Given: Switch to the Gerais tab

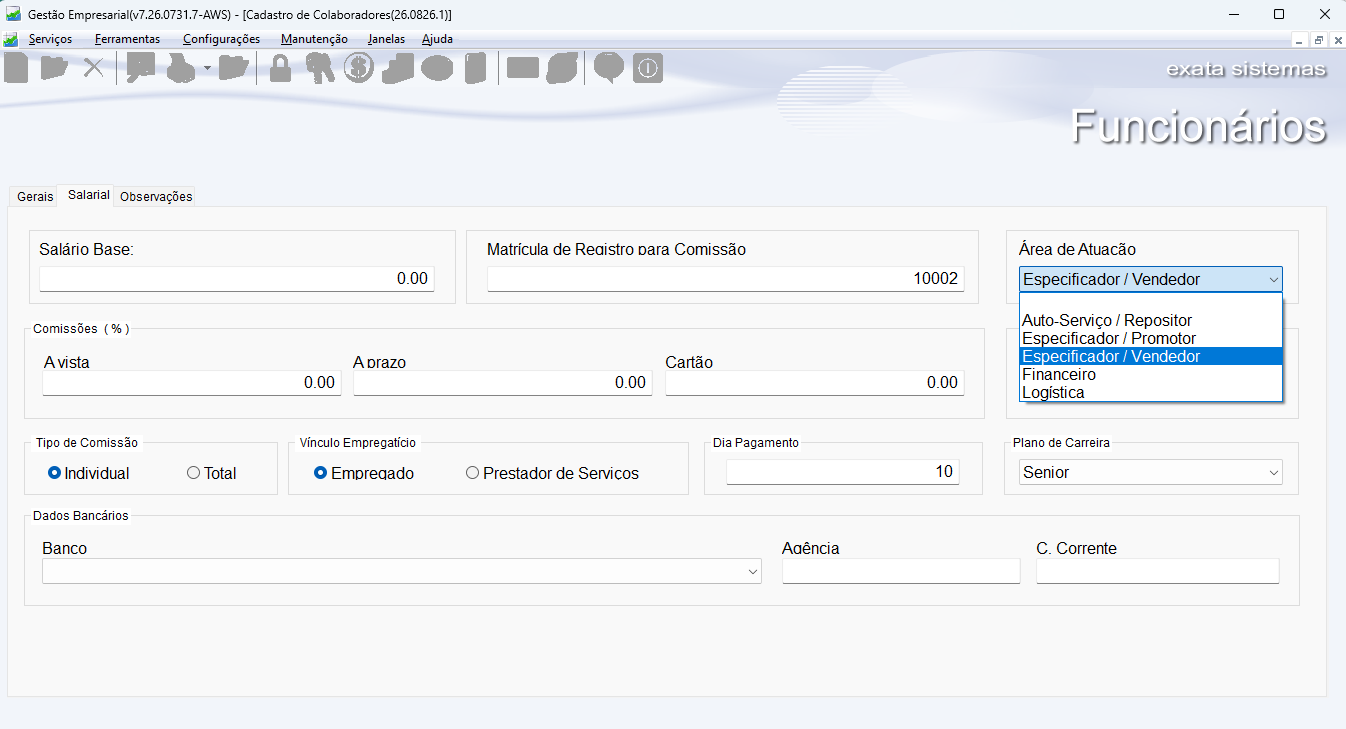Looking at the screenshot, I should tap(35, 196).
